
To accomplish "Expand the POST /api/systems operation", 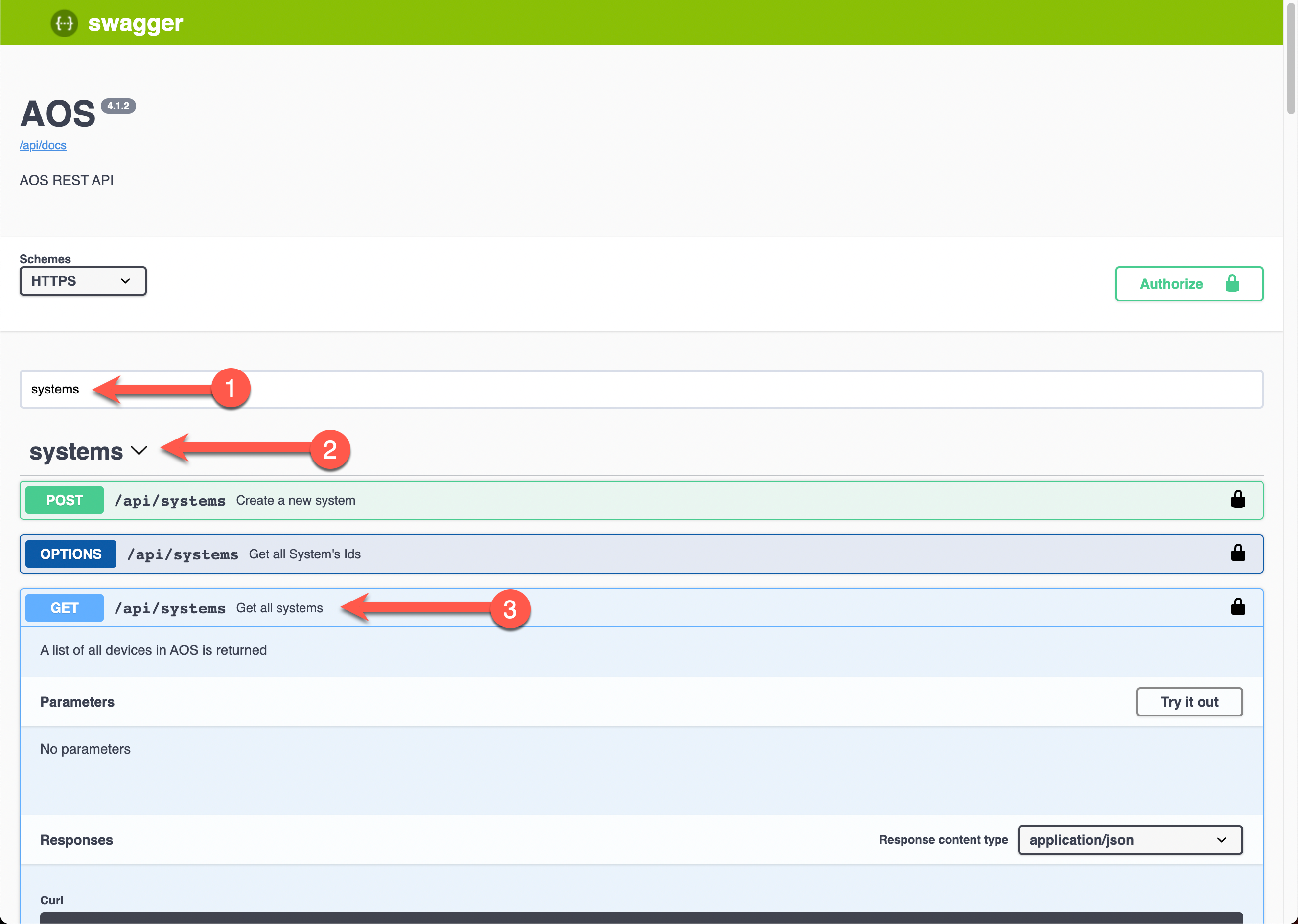I will pos(641,500).
